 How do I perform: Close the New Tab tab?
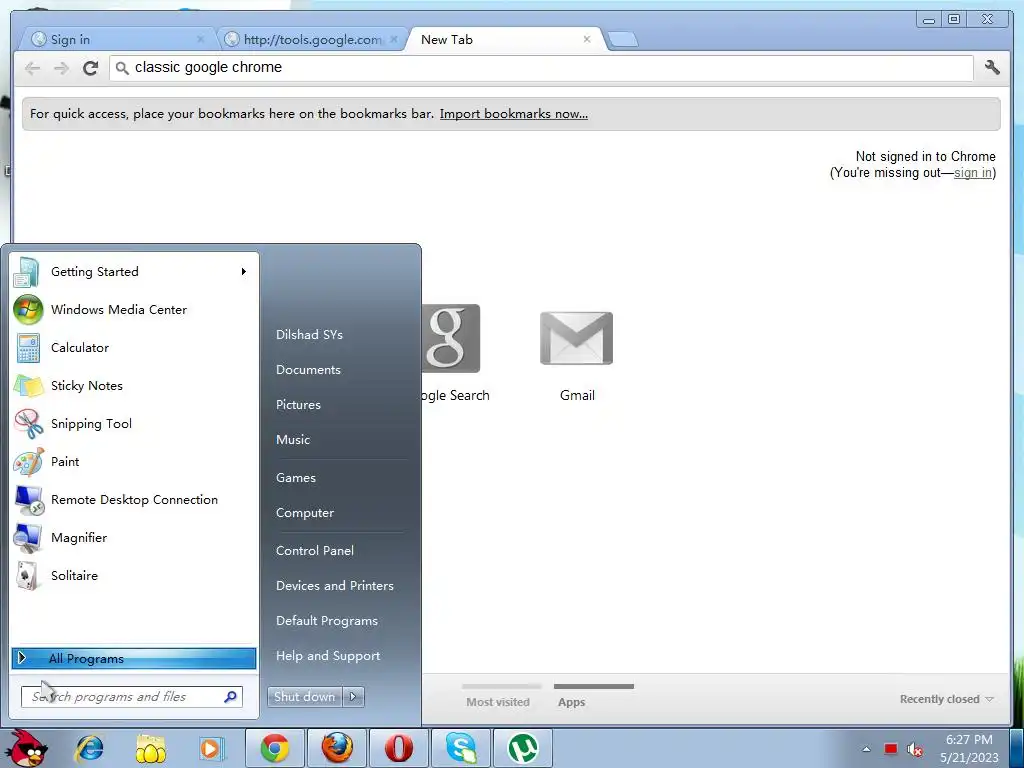pos(587,39)
